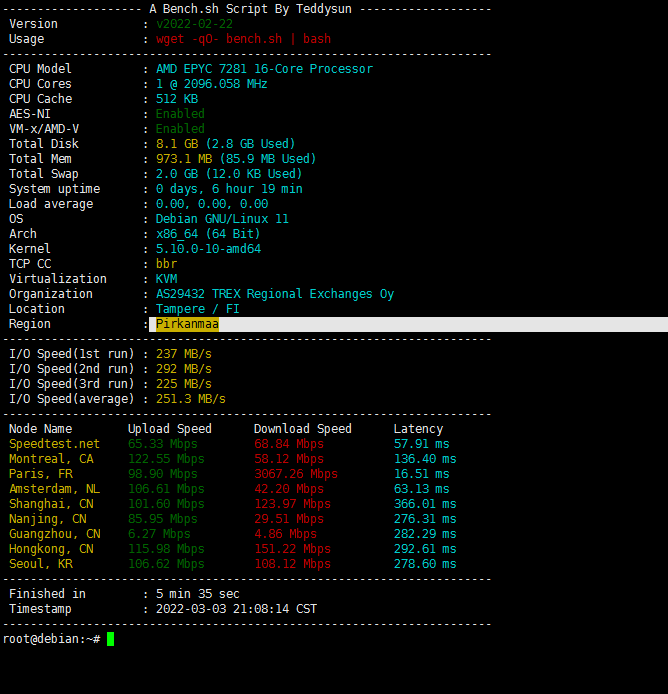This screenshot has width=668, height=694.
Task: Click the kernel value '5.10.0-10-amd64'
Action: (x=209, y=249)
